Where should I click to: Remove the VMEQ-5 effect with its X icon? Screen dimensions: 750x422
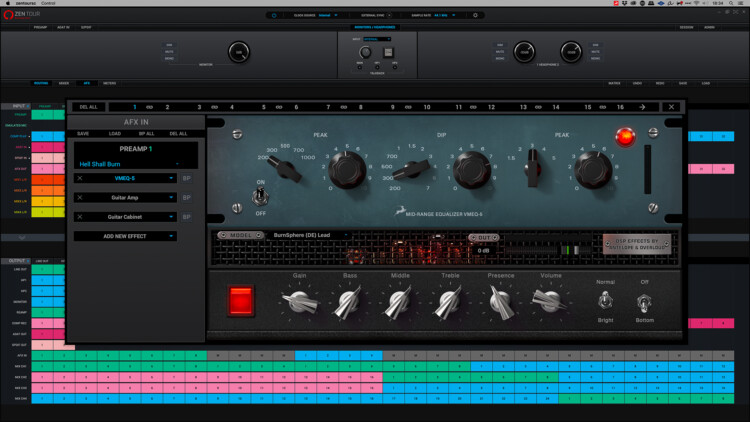pos(80,178)
